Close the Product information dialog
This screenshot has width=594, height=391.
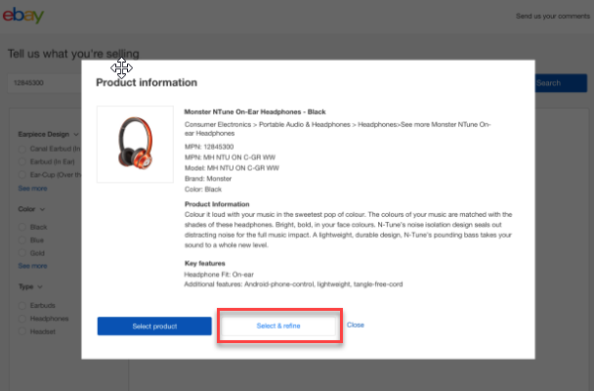click(x=355, y=325)
